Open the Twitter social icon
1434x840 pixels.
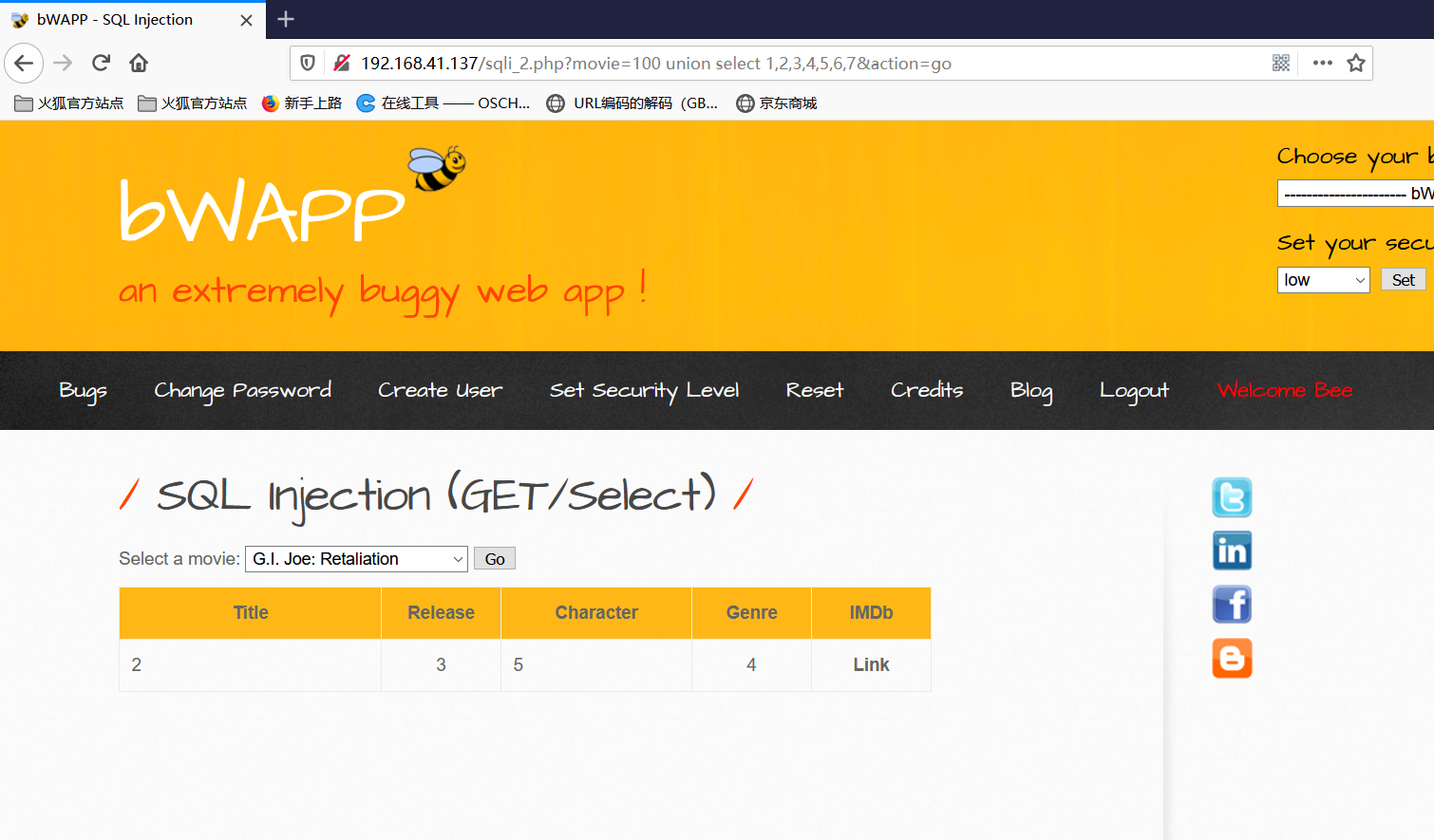1232,497
